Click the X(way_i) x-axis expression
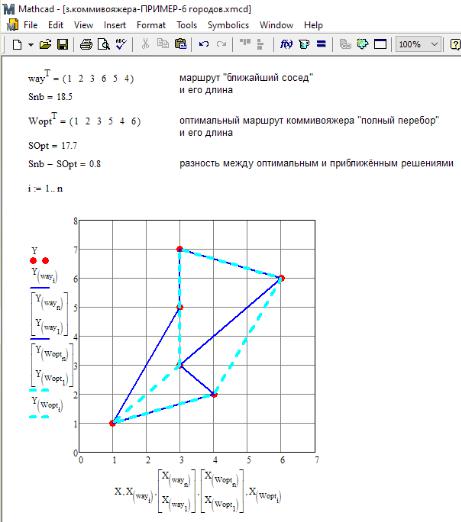The image size is (461, 522). point(139,494)
